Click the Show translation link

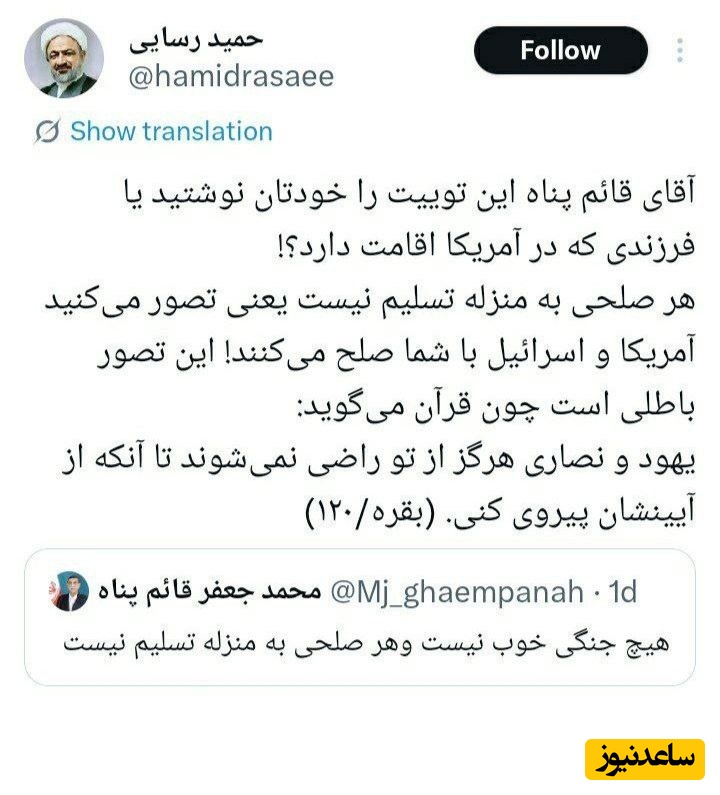pyautogui.click(x=171, y=131)
